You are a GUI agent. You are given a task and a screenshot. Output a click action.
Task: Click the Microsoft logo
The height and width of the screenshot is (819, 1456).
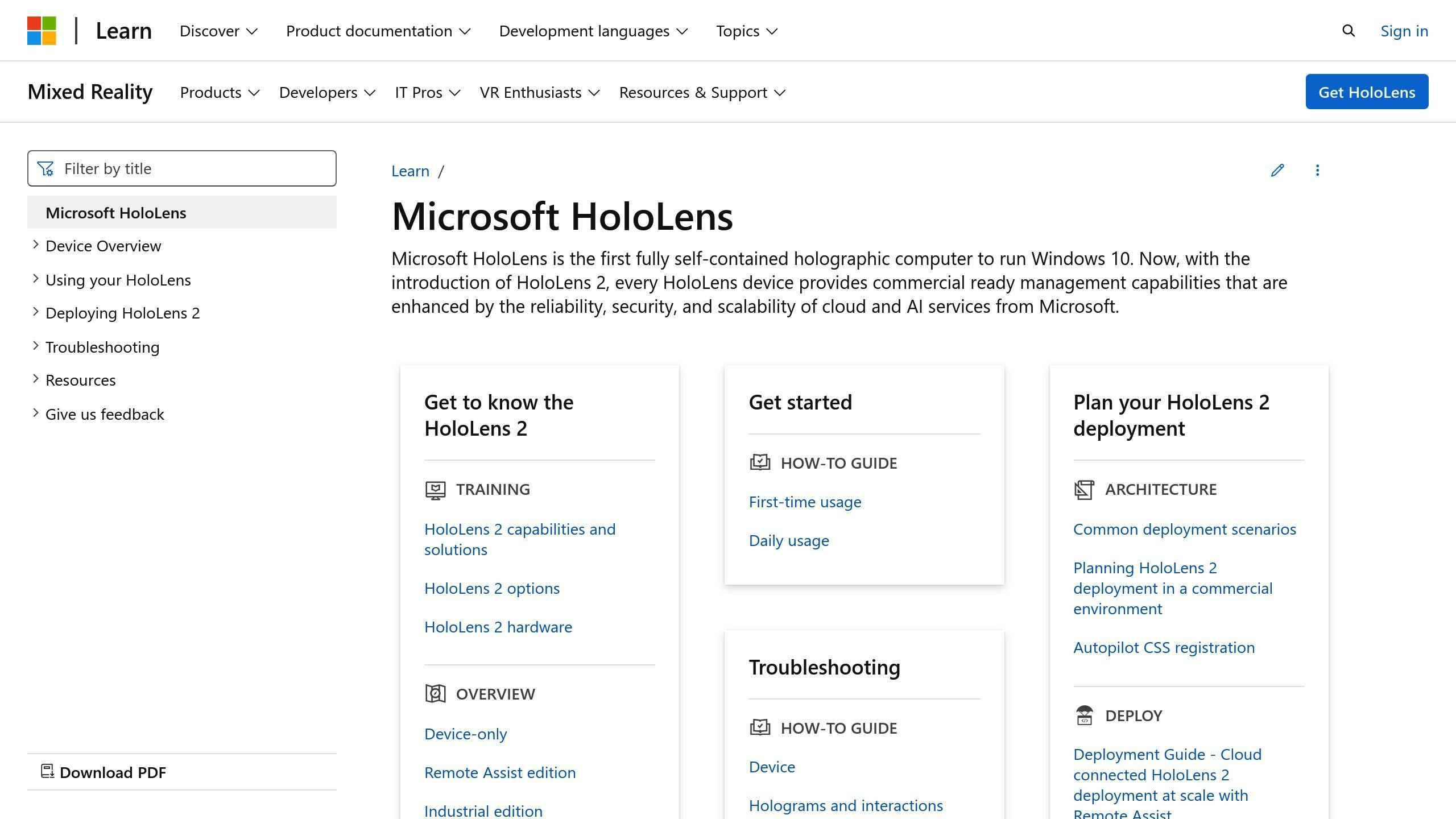pyautogui.click(x=42, y=31)
